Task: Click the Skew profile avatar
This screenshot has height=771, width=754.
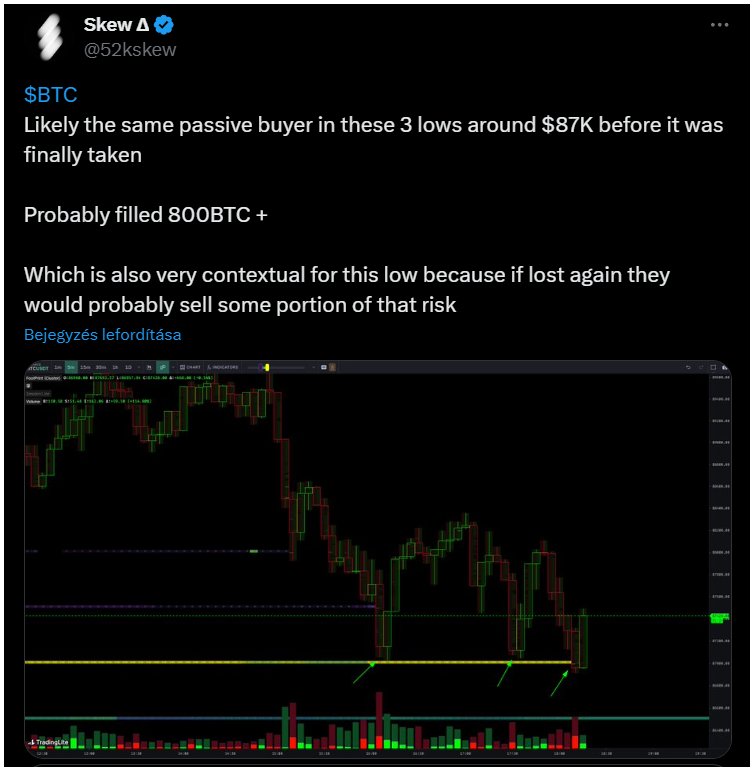Action: pos(51,37)
